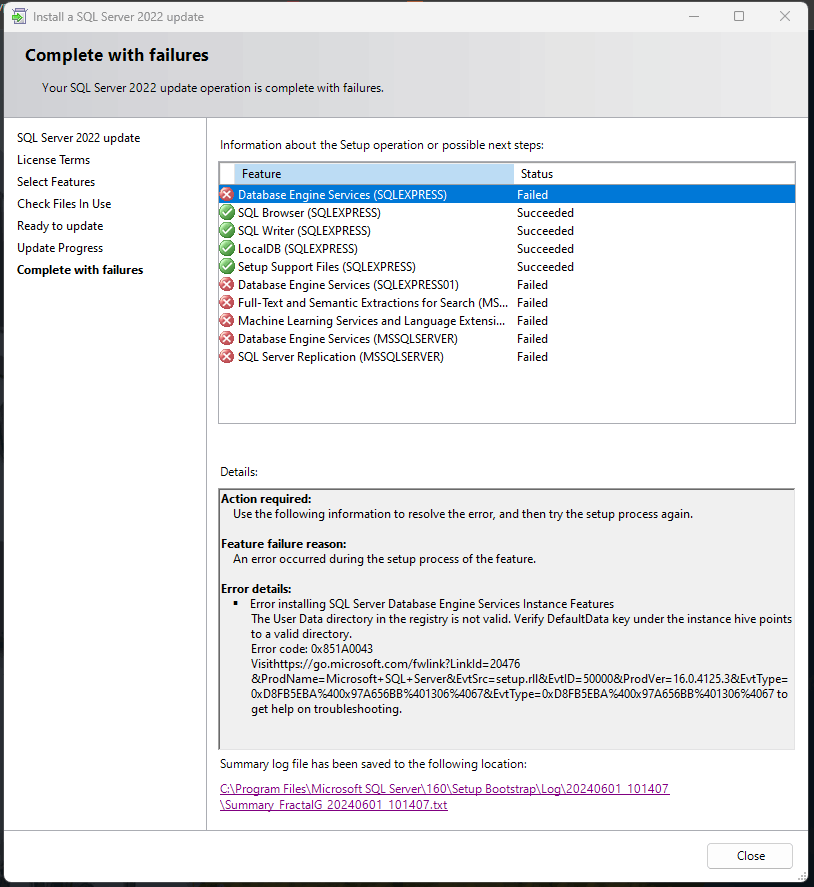This screenshot has height=887, width=814.
Task: Click the green success icon for Setup Support Files
Action: tap(227, 267)
